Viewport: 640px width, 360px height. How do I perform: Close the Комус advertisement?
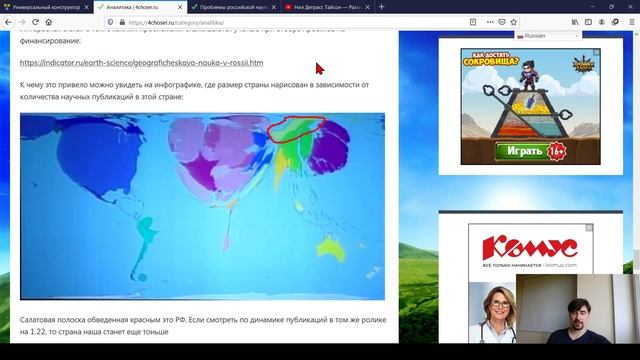(589, 227)
